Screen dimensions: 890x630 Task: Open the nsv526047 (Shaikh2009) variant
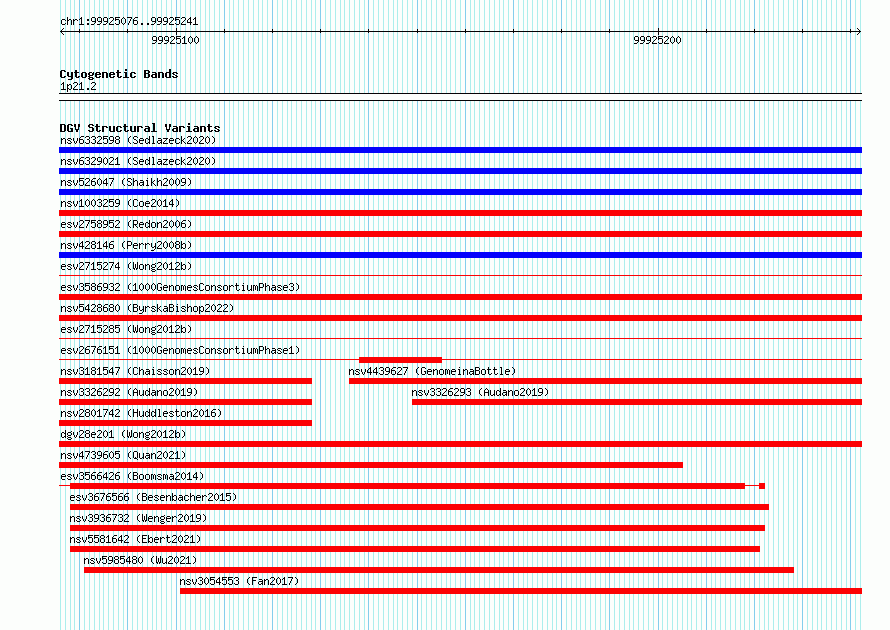[126, 182]
